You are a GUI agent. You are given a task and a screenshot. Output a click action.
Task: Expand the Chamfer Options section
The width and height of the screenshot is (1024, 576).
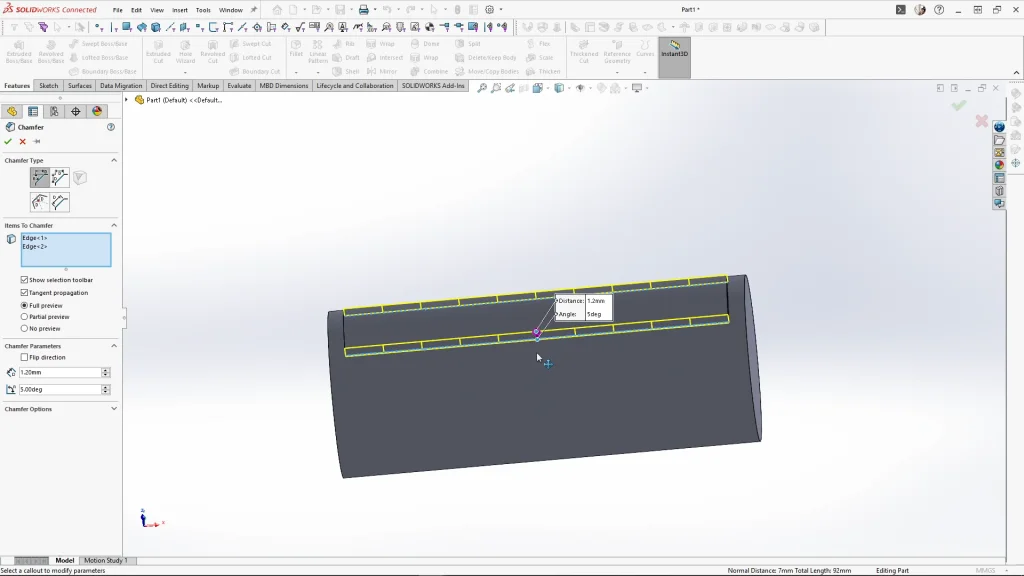point(114,409)
